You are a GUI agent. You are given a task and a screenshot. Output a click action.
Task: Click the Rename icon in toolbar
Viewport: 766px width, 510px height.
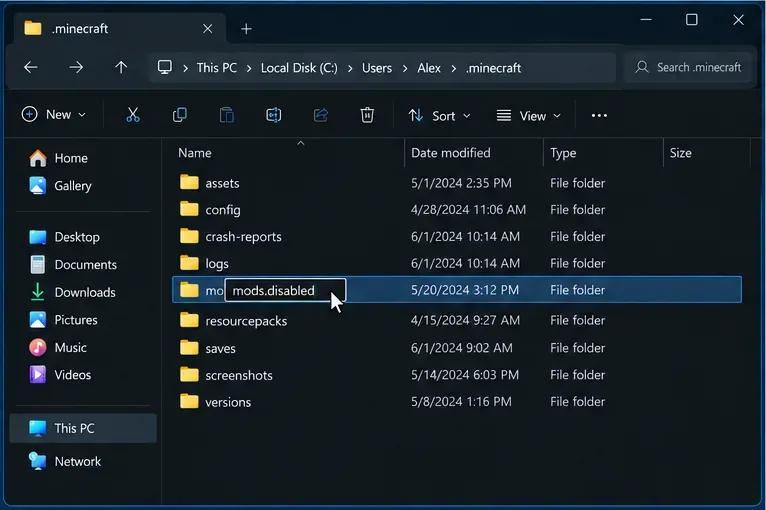click(x=273, y=115)
